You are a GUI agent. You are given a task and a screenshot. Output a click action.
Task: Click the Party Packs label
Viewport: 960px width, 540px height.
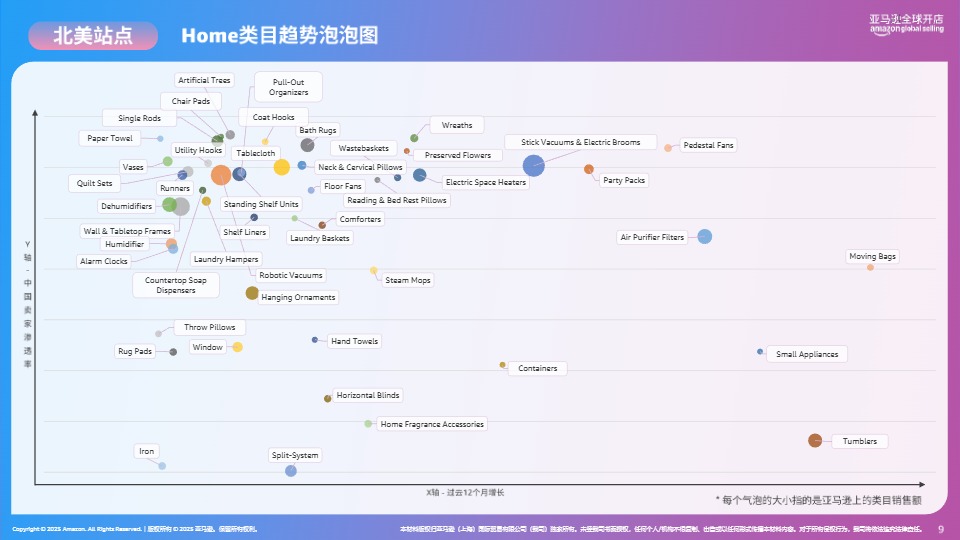[x=624, y=180]
